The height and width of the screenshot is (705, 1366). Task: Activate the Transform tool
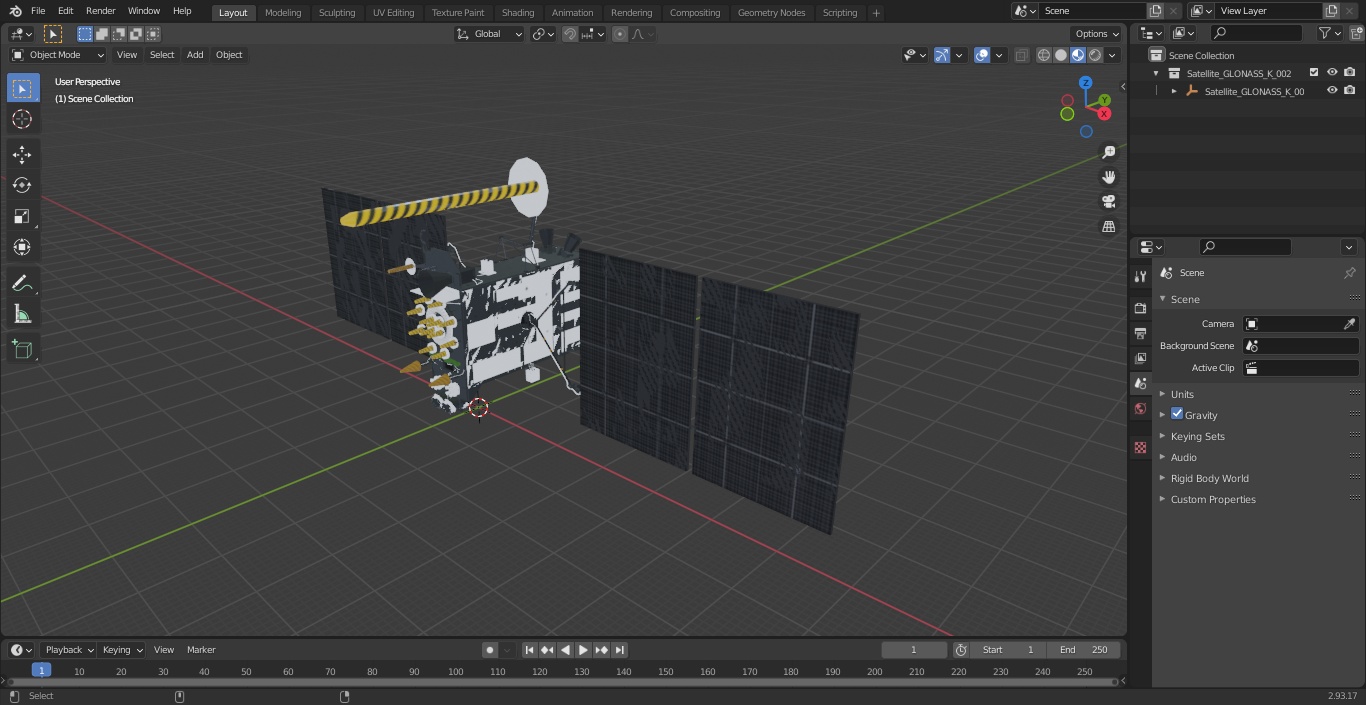click(22, 247)
